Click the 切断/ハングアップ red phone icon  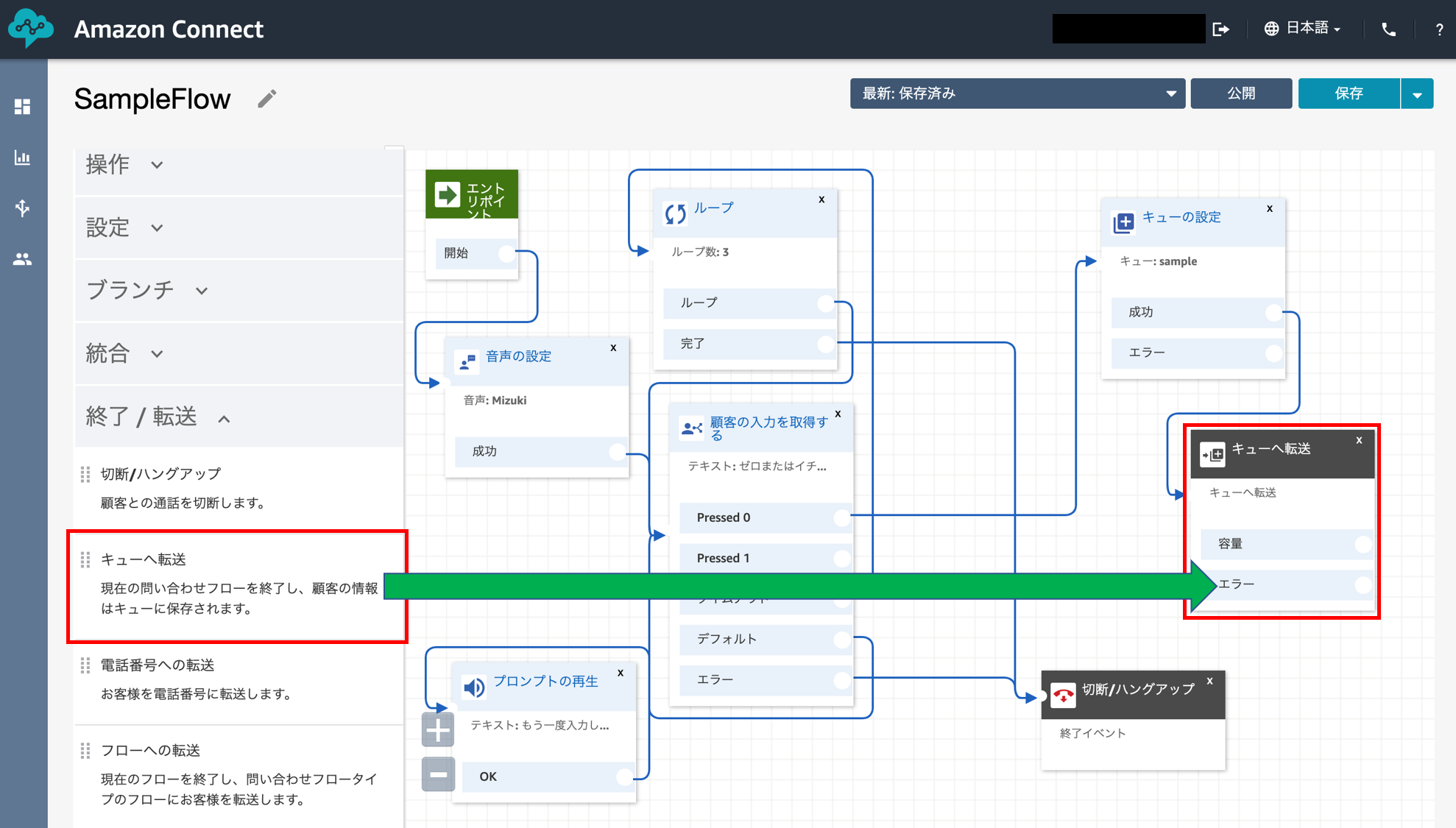(x=1064, y=695)
